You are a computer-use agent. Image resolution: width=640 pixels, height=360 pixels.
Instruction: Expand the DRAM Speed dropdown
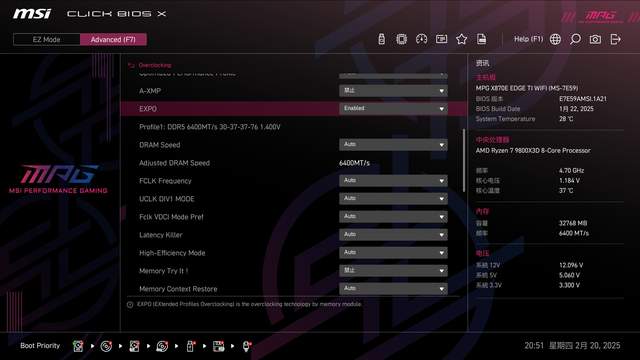point(393,145)
